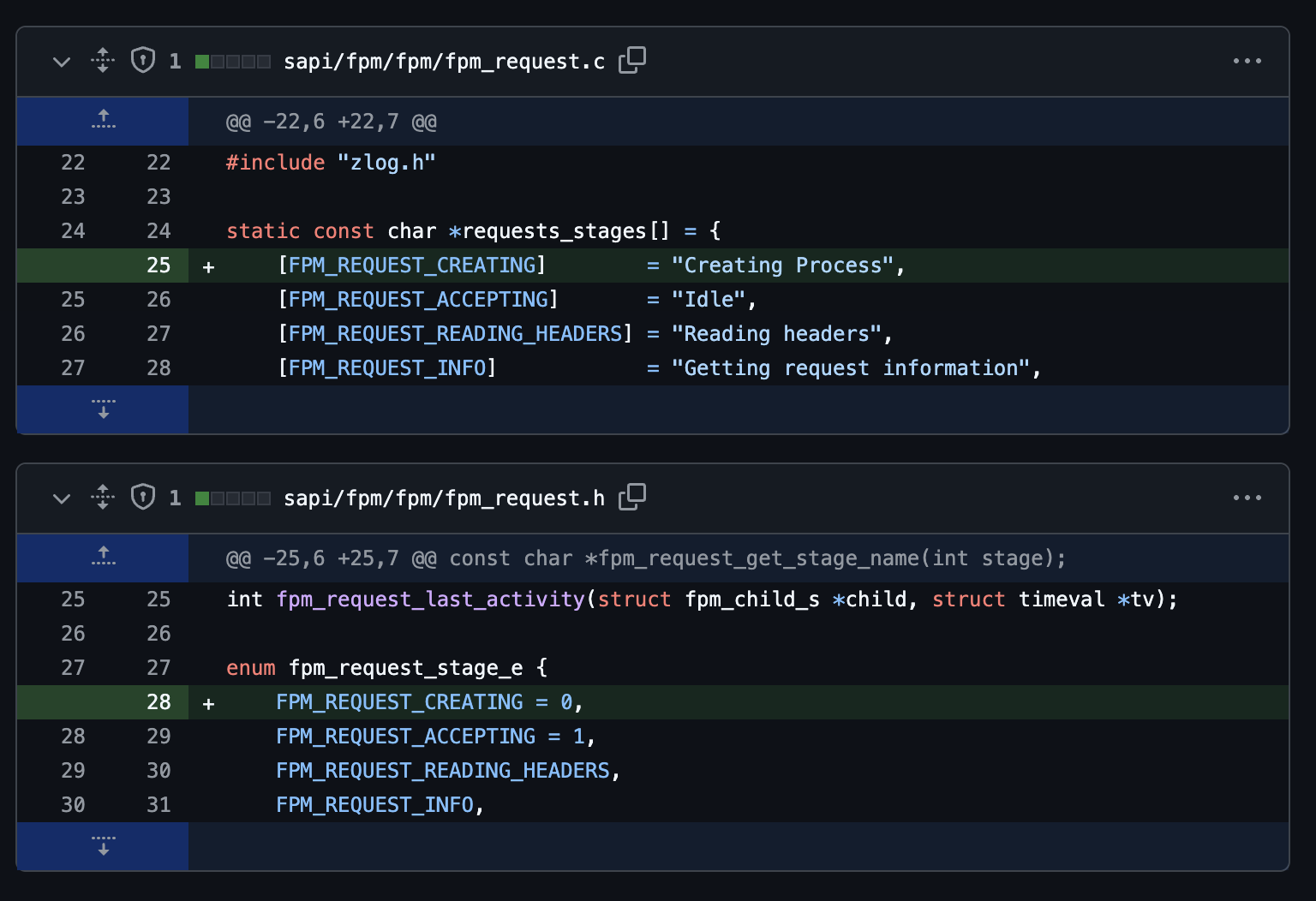Expand lines above in fpm_request.h hunk
1316x901 pixels.
103,558
